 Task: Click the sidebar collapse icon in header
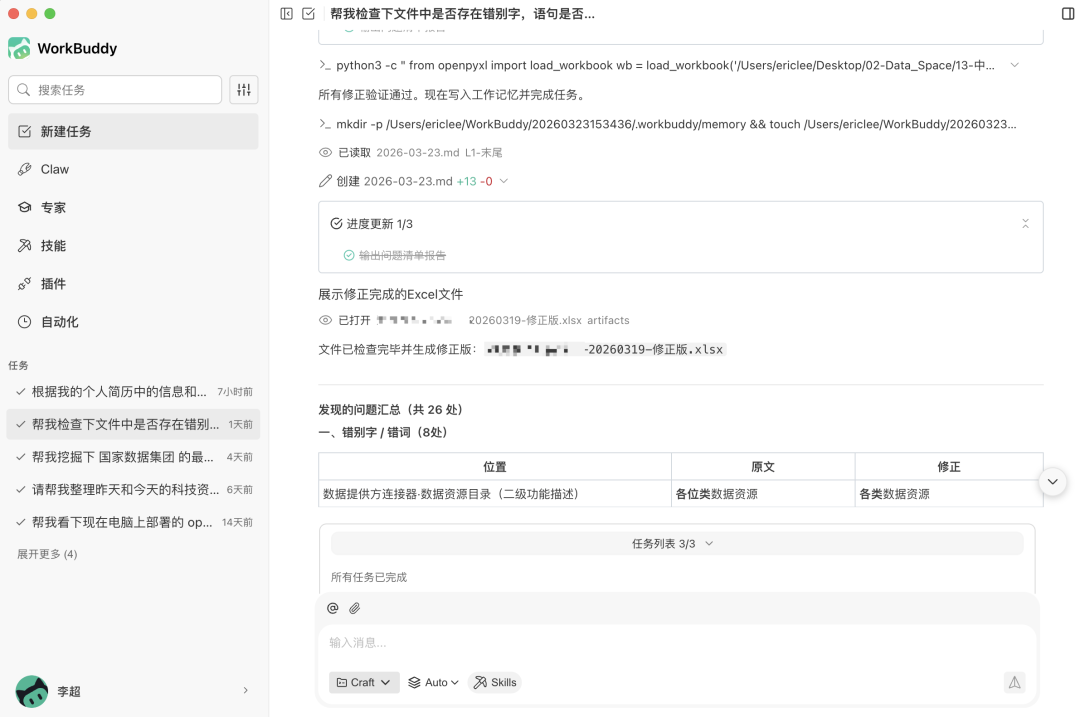(287, 14)
